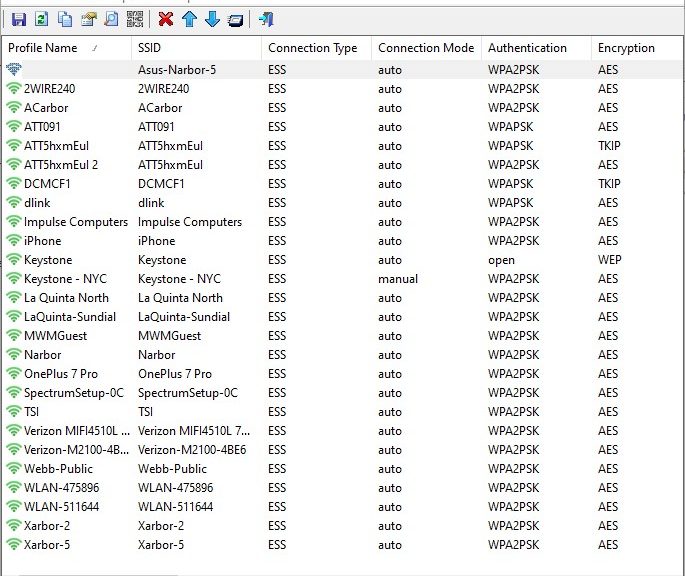Click the Wi-Fi icon beside Narbor profile

tap(14, 354)
